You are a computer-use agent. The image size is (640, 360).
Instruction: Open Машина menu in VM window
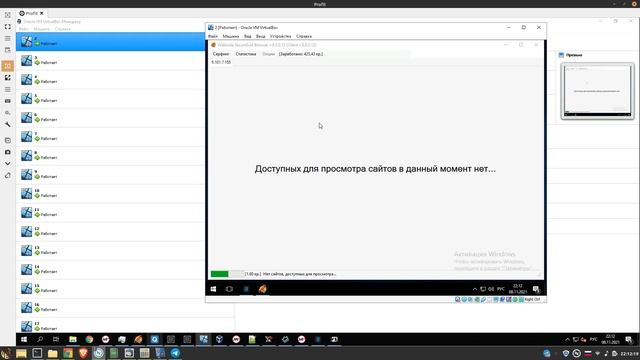tap(231, 36)
